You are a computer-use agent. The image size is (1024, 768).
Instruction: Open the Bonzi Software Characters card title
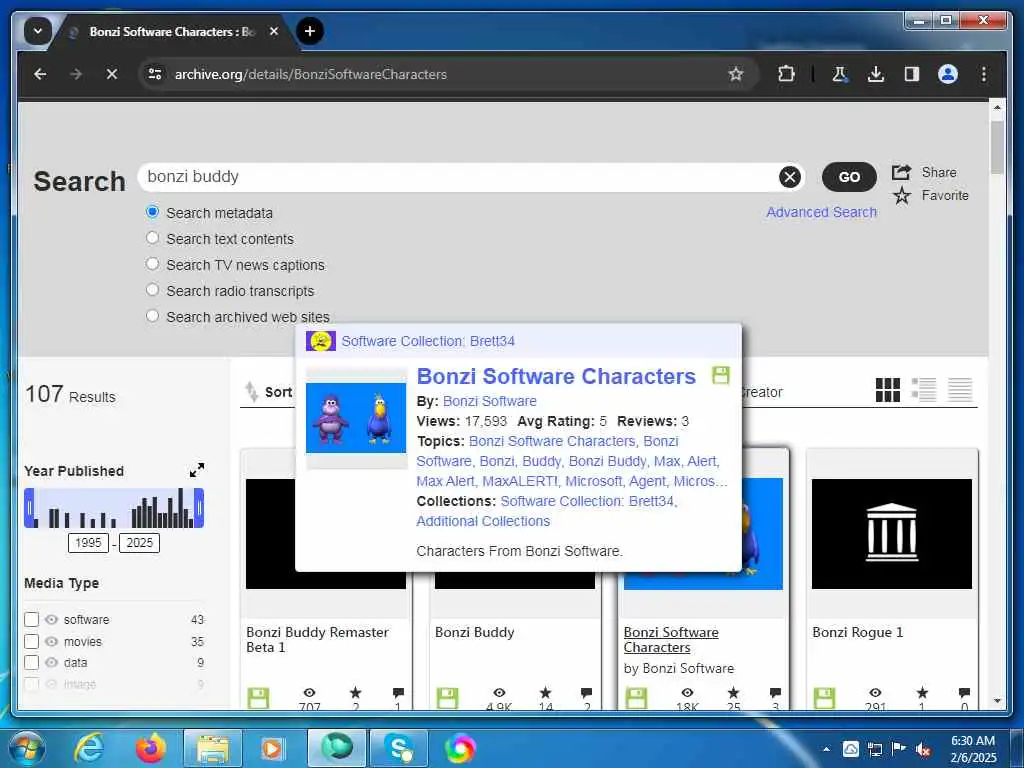(671, 640)
